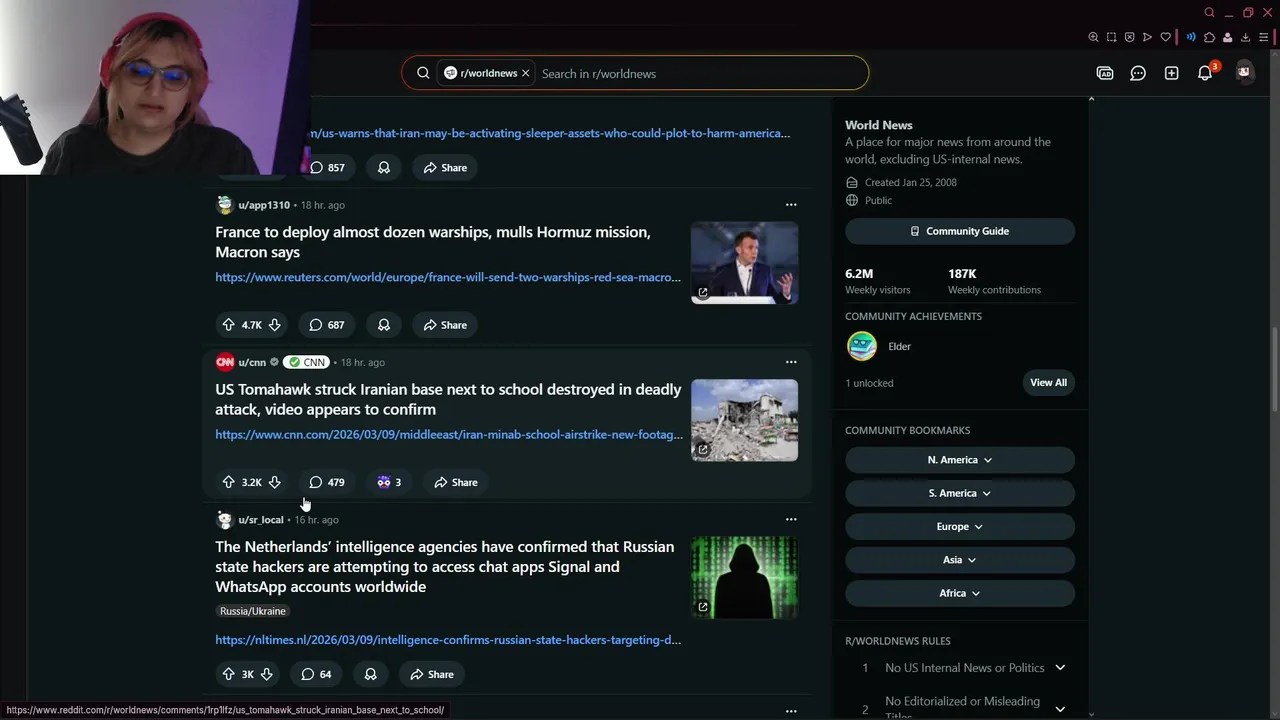This screenshot has height=720, width=1280.
Task: Open the destroyed building thumbnail
Action: coord(745,420)
